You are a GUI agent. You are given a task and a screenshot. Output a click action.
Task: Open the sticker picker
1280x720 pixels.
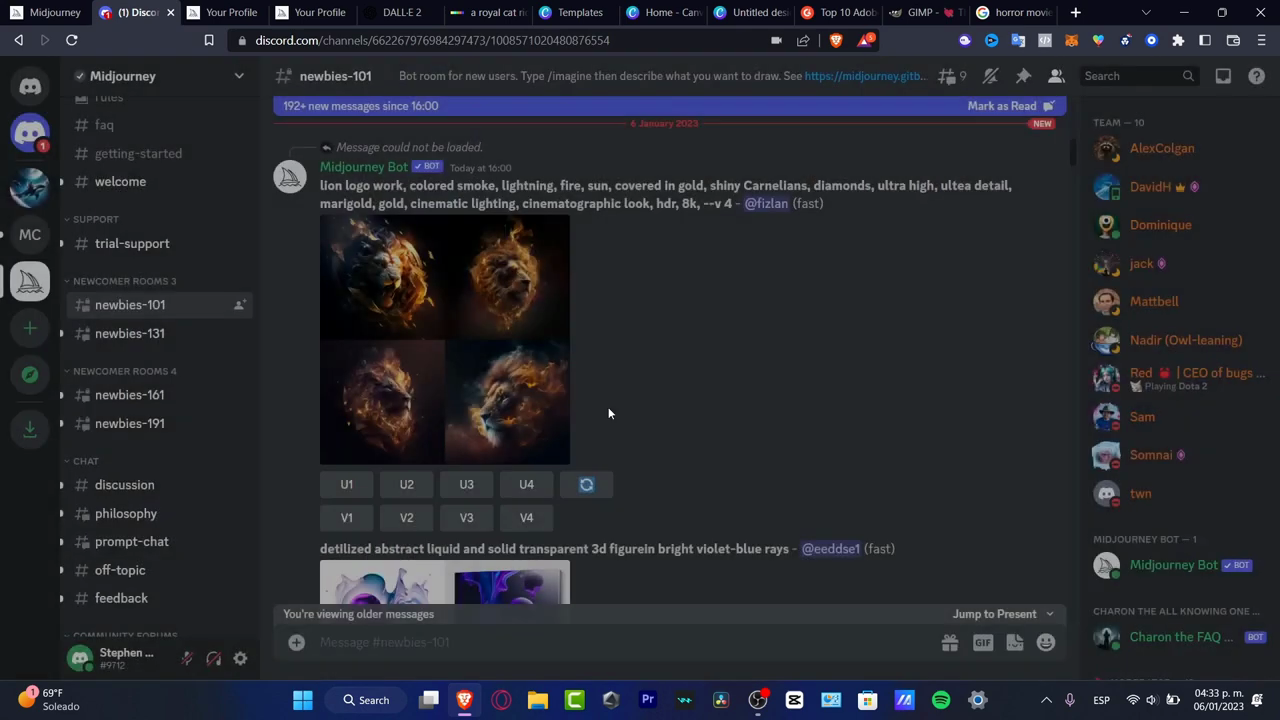tap(1014, 643)
